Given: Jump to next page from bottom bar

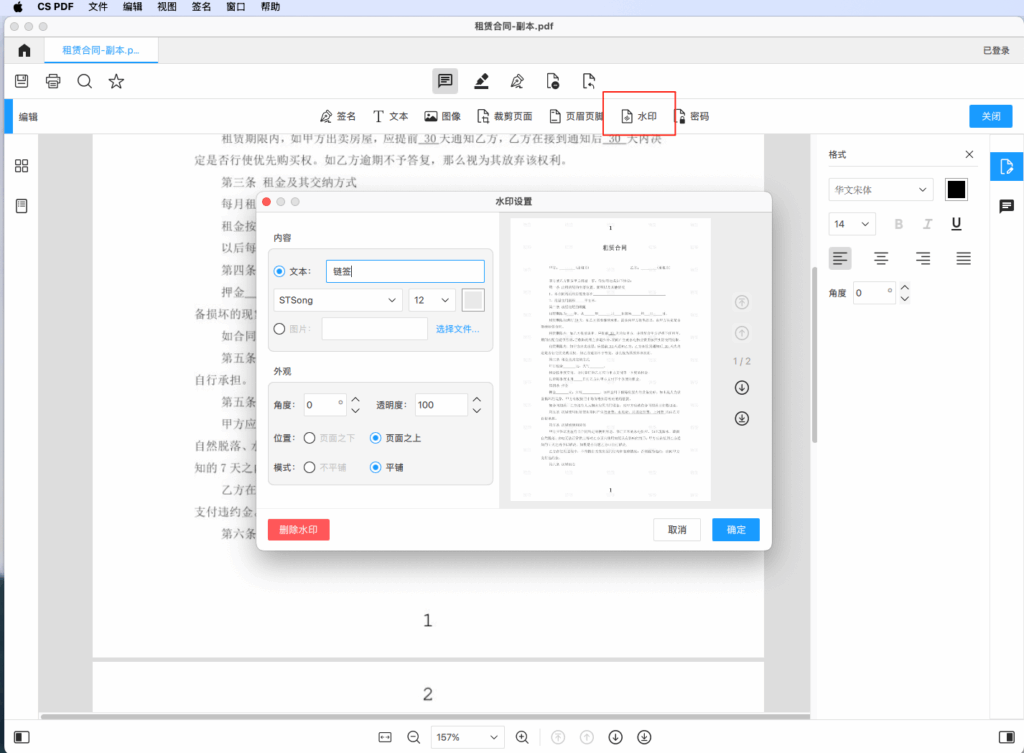Looking at the screenshot, I should pyautogui.click(x=615, y=737).
